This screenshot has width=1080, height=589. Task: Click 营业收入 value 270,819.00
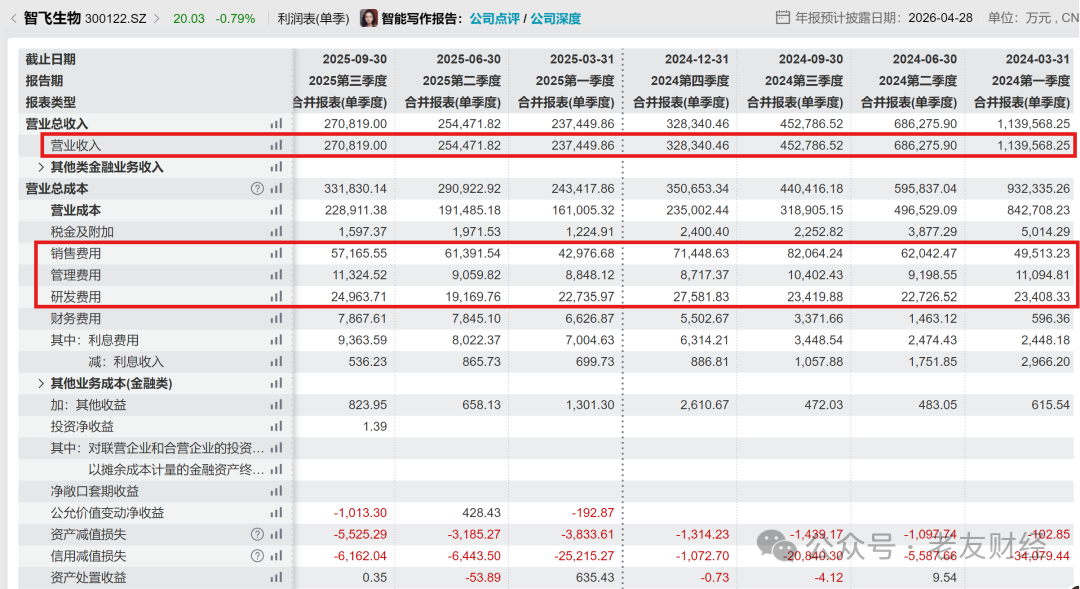[x=355, y=145]
